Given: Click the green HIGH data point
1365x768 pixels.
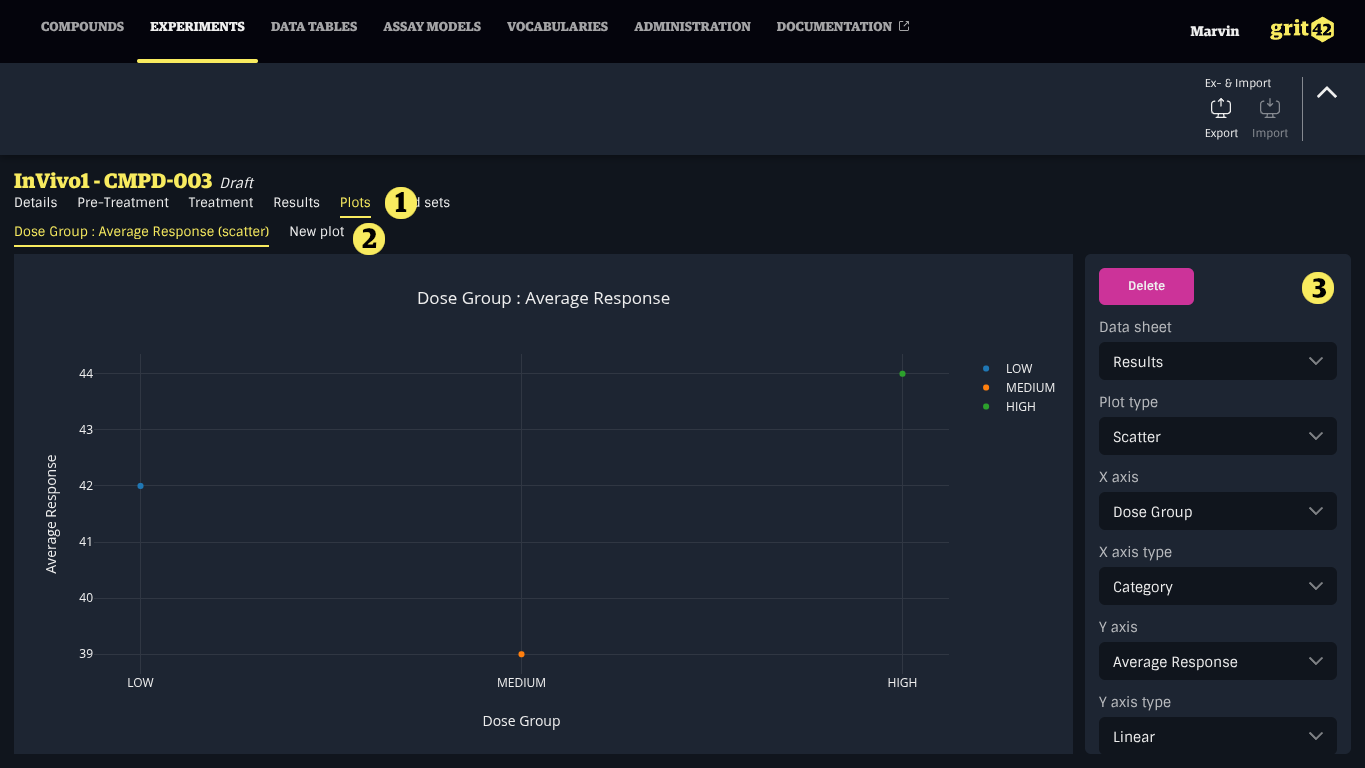Looking at the screenshot, I should [902, 374].
